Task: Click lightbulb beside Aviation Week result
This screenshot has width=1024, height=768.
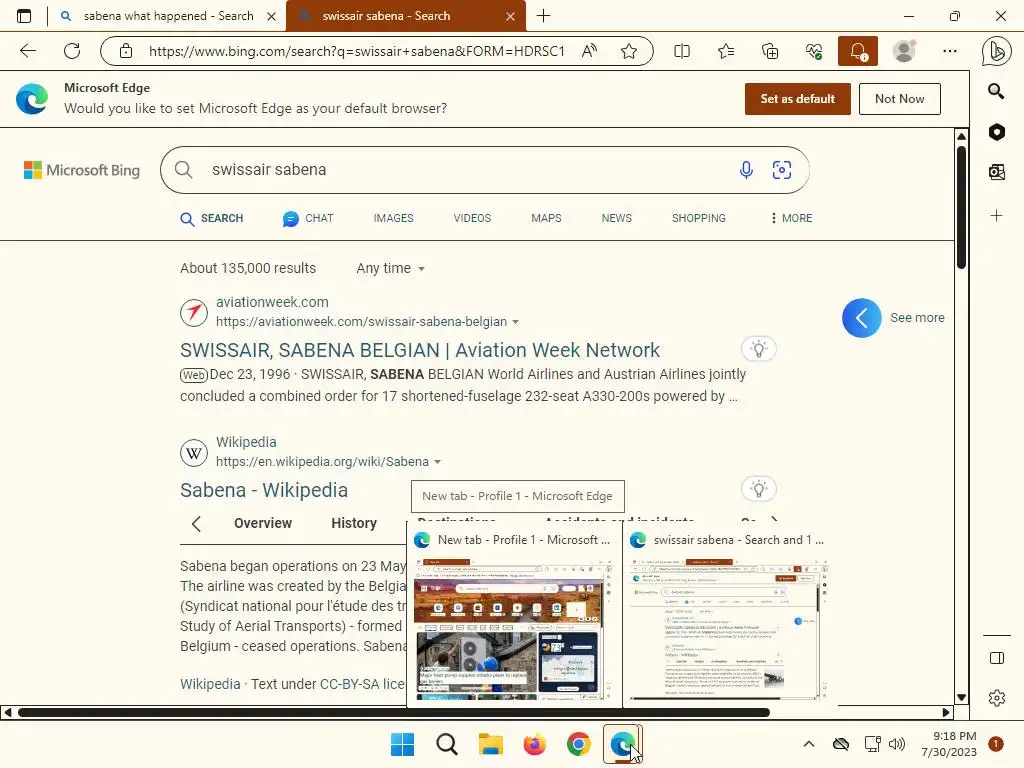Action: [758, 349]
